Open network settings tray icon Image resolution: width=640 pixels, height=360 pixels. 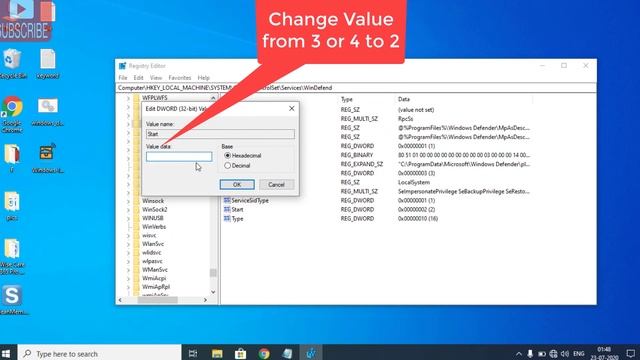point(553,353)
